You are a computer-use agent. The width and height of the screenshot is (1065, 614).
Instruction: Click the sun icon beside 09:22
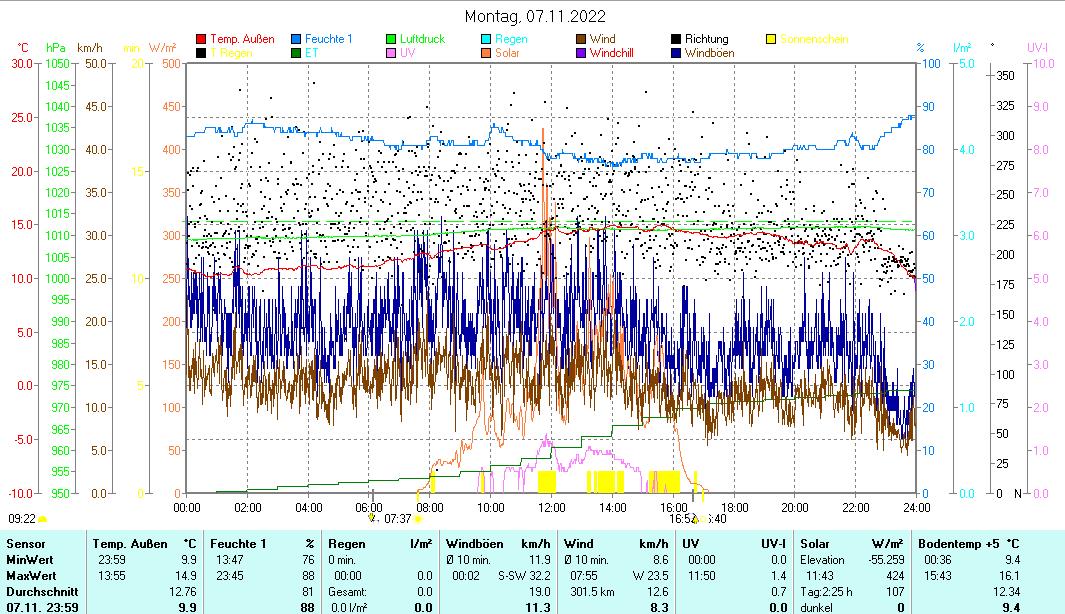pos(42,520)
